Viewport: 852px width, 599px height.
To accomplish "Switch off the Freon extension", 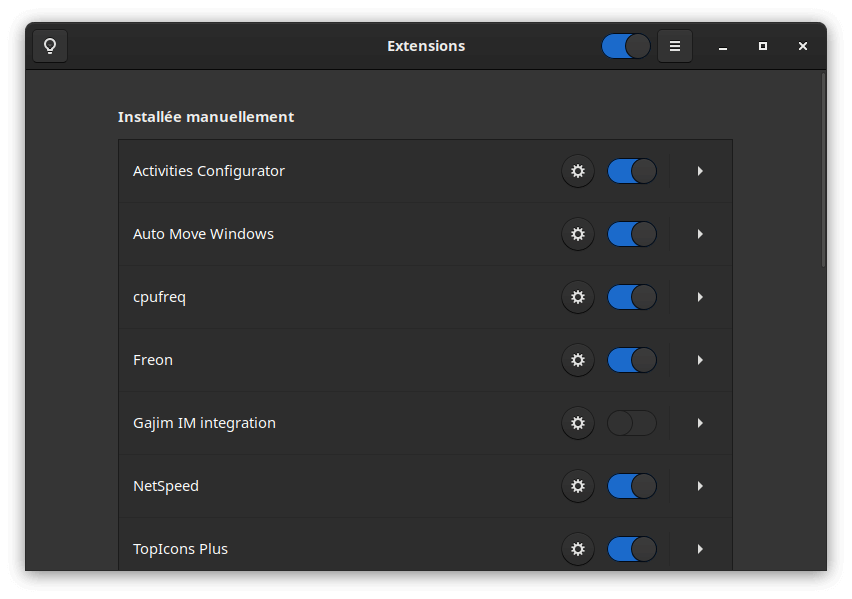I will click(x=632, y=360).
